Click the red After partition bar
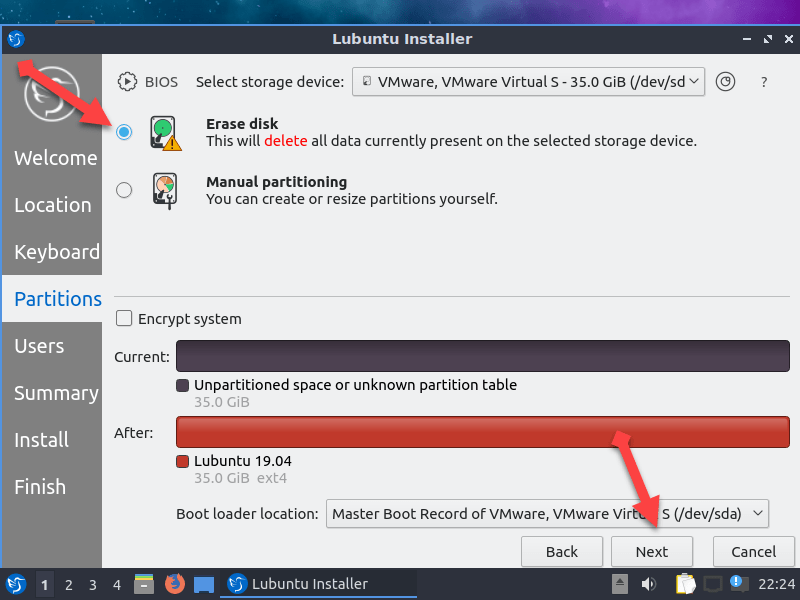Screen dimensions: 800x600 (x=482, y=432)
